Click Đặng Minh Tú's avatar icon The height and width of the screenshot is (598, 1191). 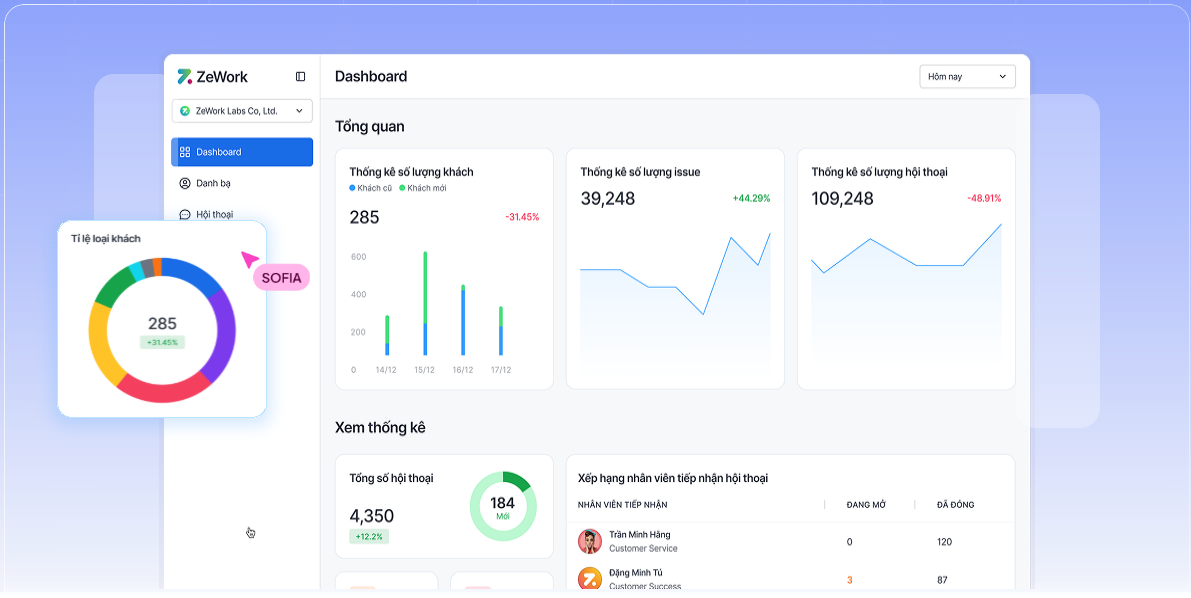click(590, 578)
